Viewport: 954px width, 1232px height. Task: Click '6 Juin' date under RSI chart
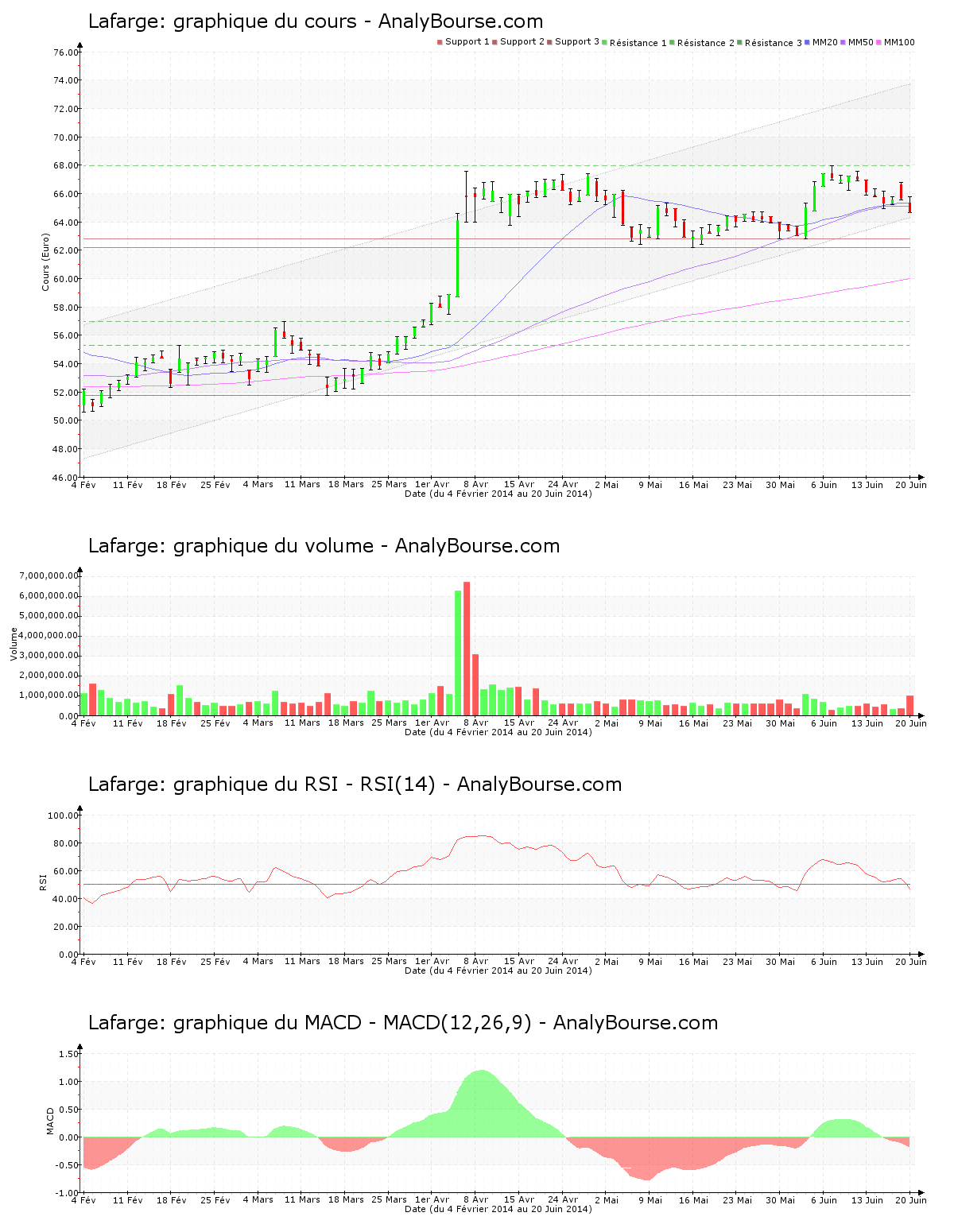pyautogui.click(x=824, y=961)
